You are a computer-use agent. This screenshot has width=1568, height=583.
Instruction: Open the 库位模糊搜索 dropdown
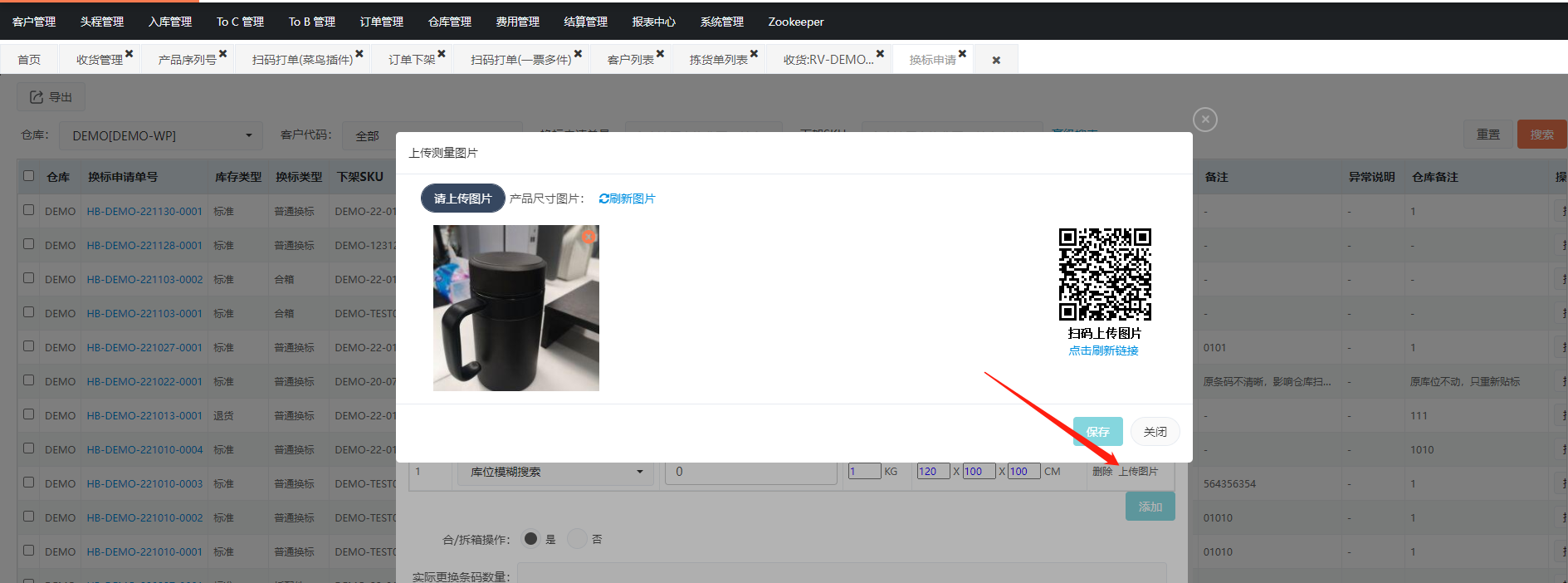click(x=555, y=472)
